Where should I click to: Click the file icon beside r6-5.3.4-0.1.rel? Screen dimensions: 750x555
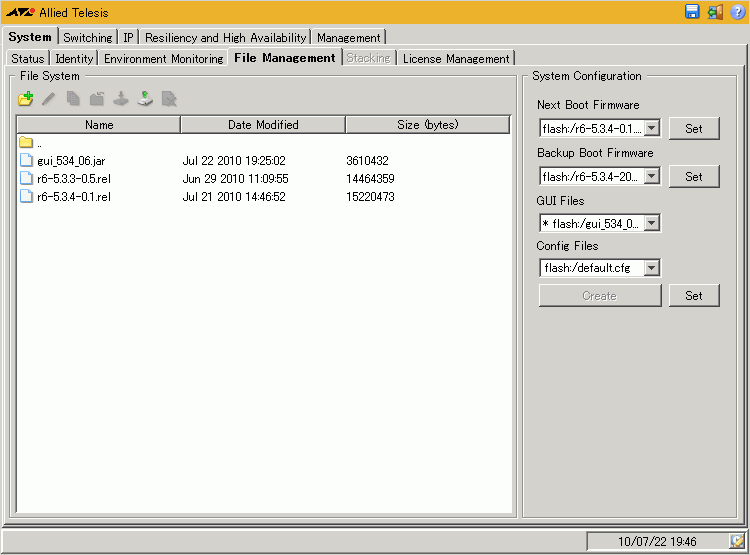(x=26, y=196)
